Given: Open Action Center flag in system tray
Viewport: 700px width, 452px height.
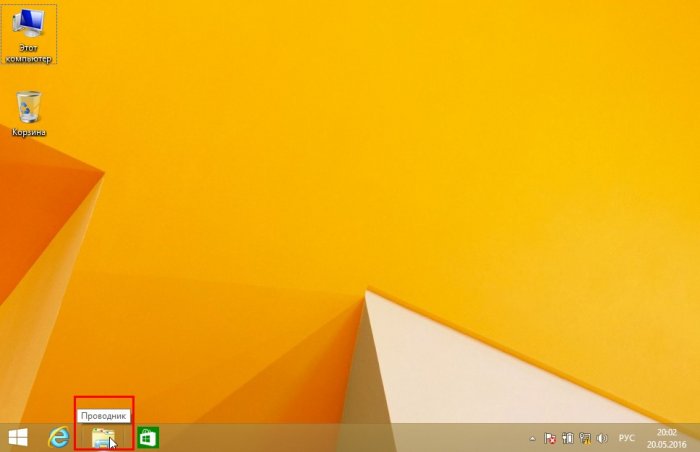Looking at the screenshot, I should tap(549, 438).
